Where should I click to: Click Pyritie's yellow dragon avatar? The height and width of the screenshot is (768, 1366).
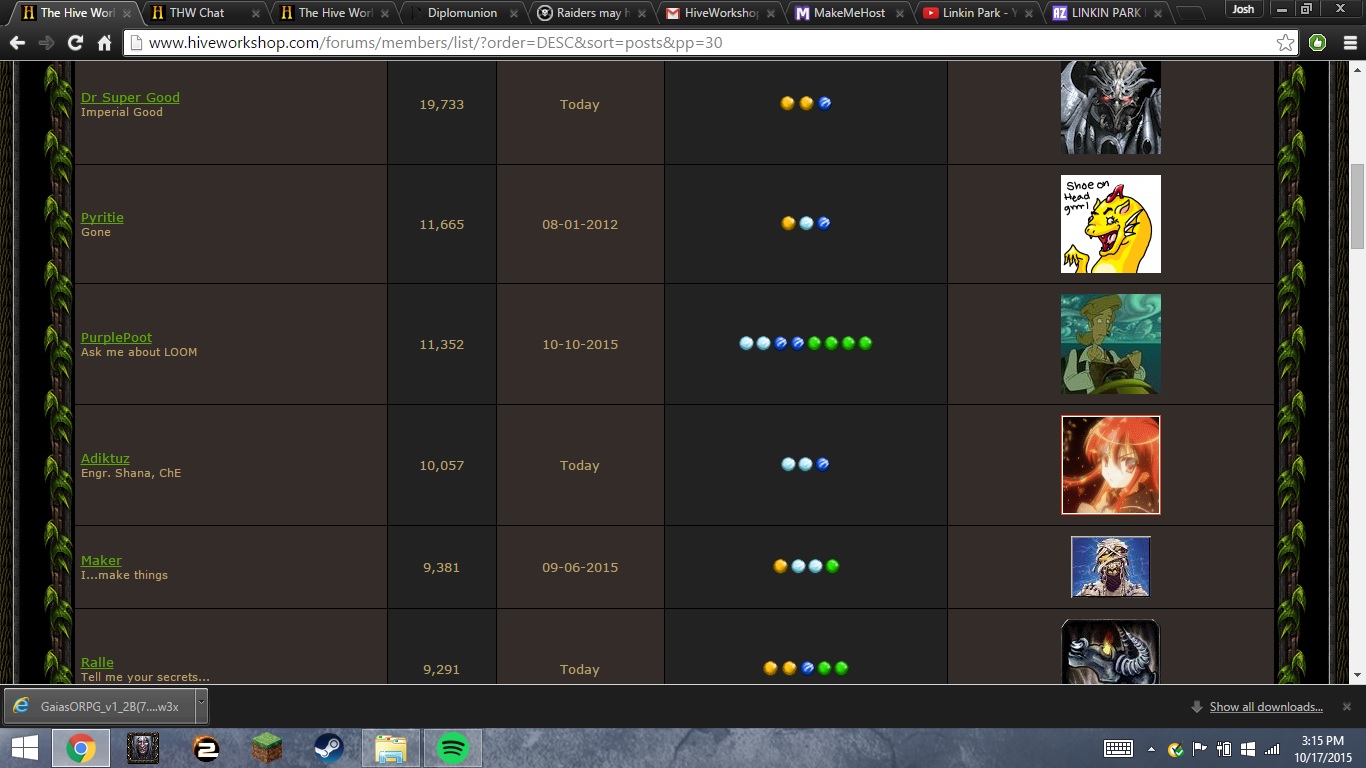point(1111,224)
